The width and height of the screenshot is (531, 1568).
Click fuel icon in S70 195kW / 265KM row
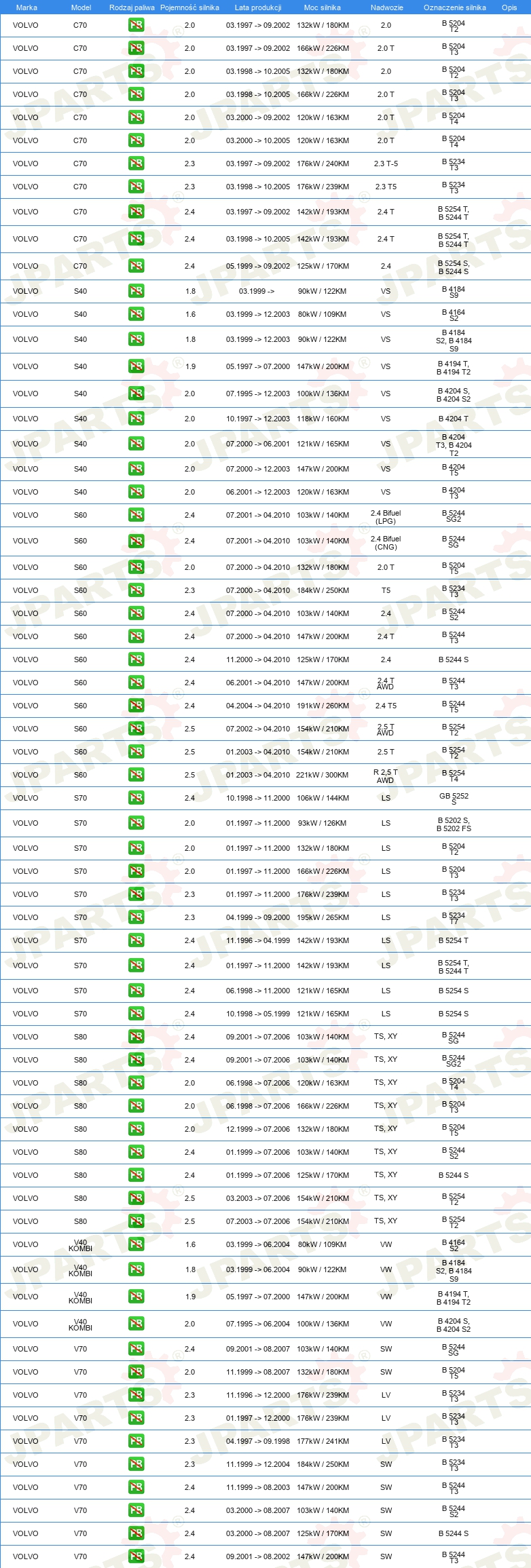[x=136, y=917]
